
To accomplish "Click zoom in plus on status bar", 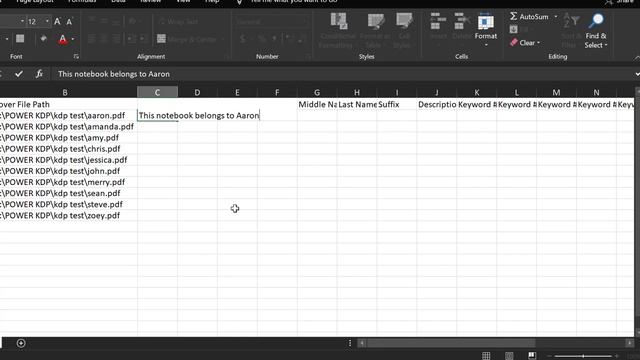I will point(617,356).
